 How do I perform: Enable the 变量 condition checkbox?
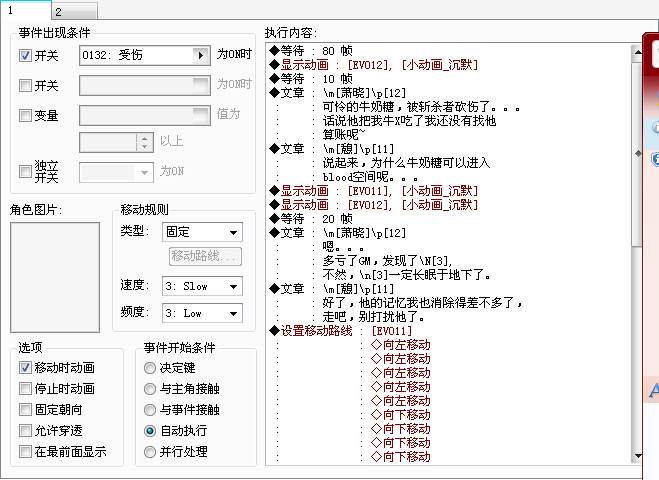[x=25, y=116]
